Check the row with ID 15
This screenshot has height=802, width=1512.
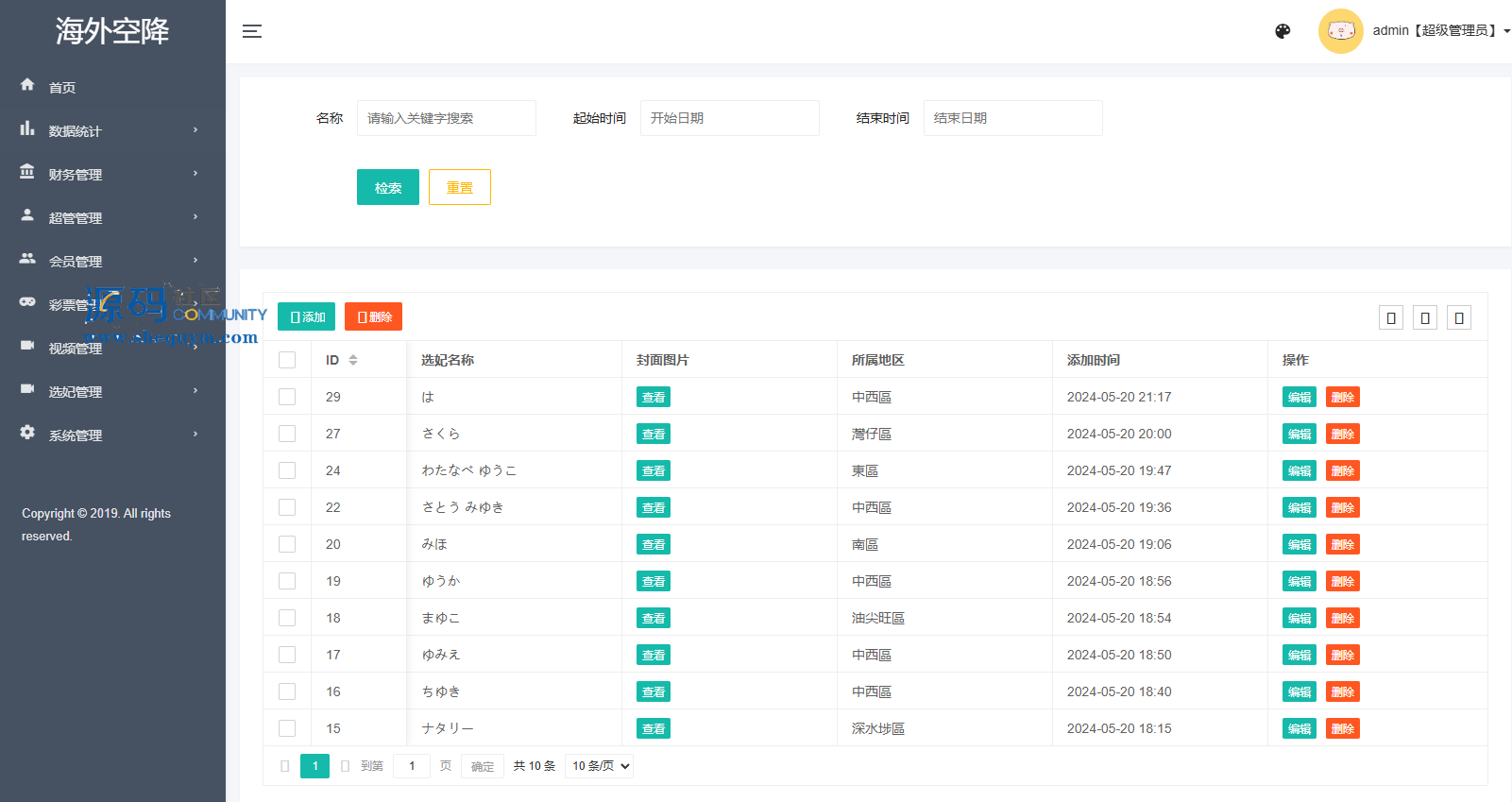(x=287, y=728)
